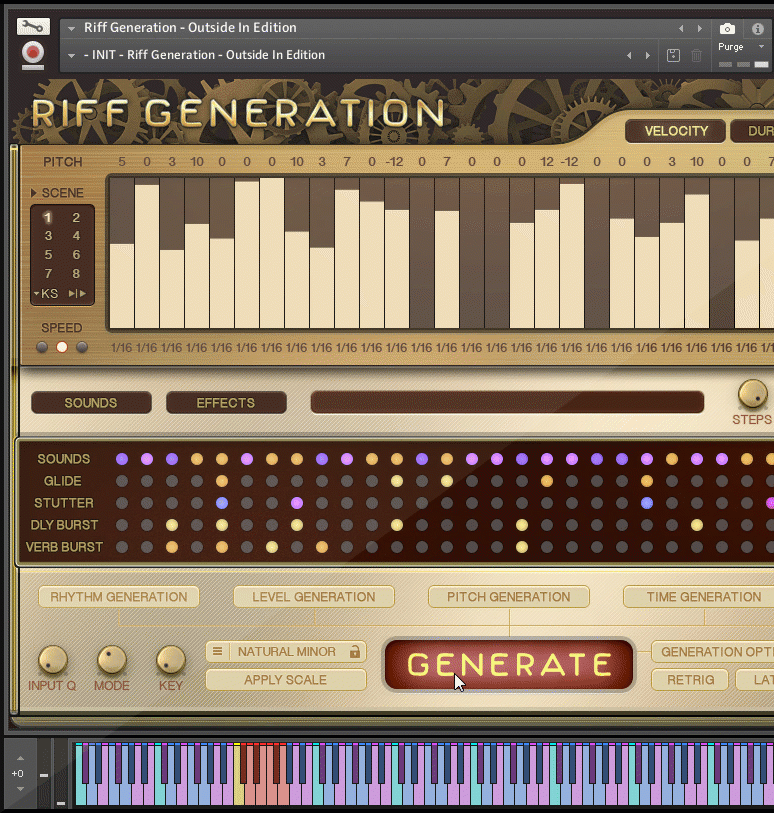Open the instrument name dropdown arrow
The height and width of the screenshot is (813, 774).
(x=72, y=29)
